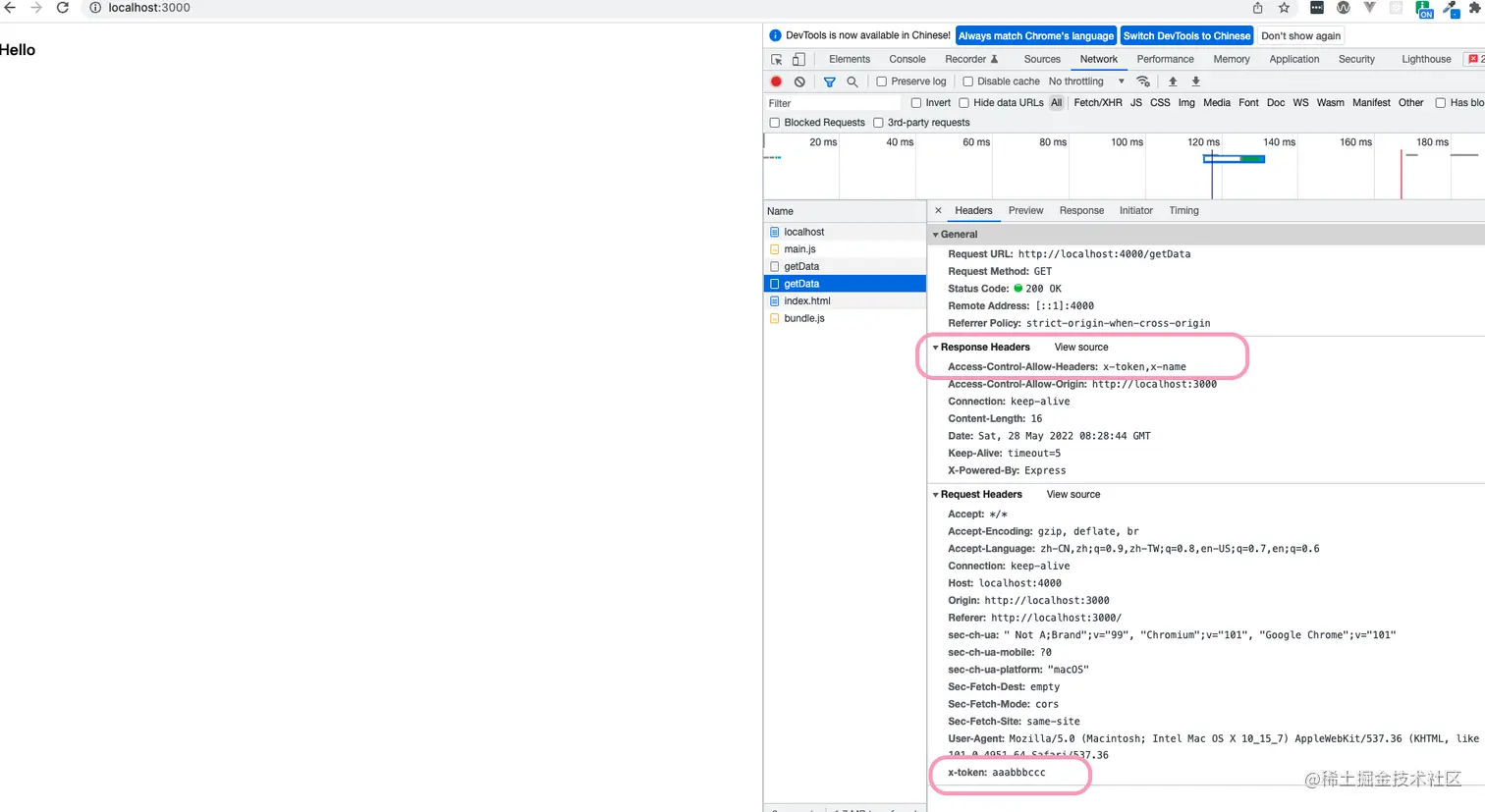Check the Blocked Requests checkbox

[x=775, y=123]
